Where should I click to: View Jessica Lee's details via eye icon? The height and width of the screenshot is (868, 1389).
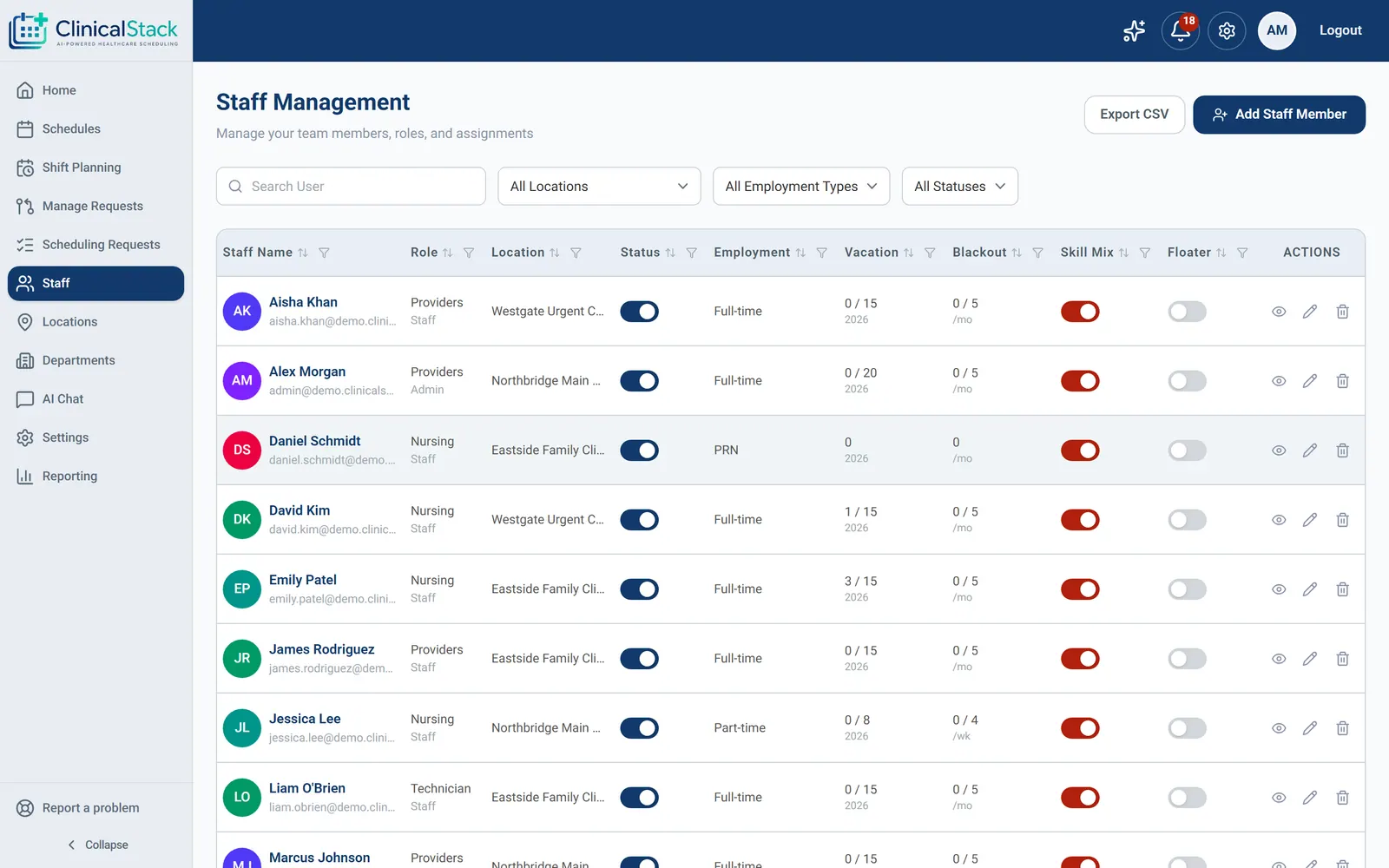(1279, 728)
